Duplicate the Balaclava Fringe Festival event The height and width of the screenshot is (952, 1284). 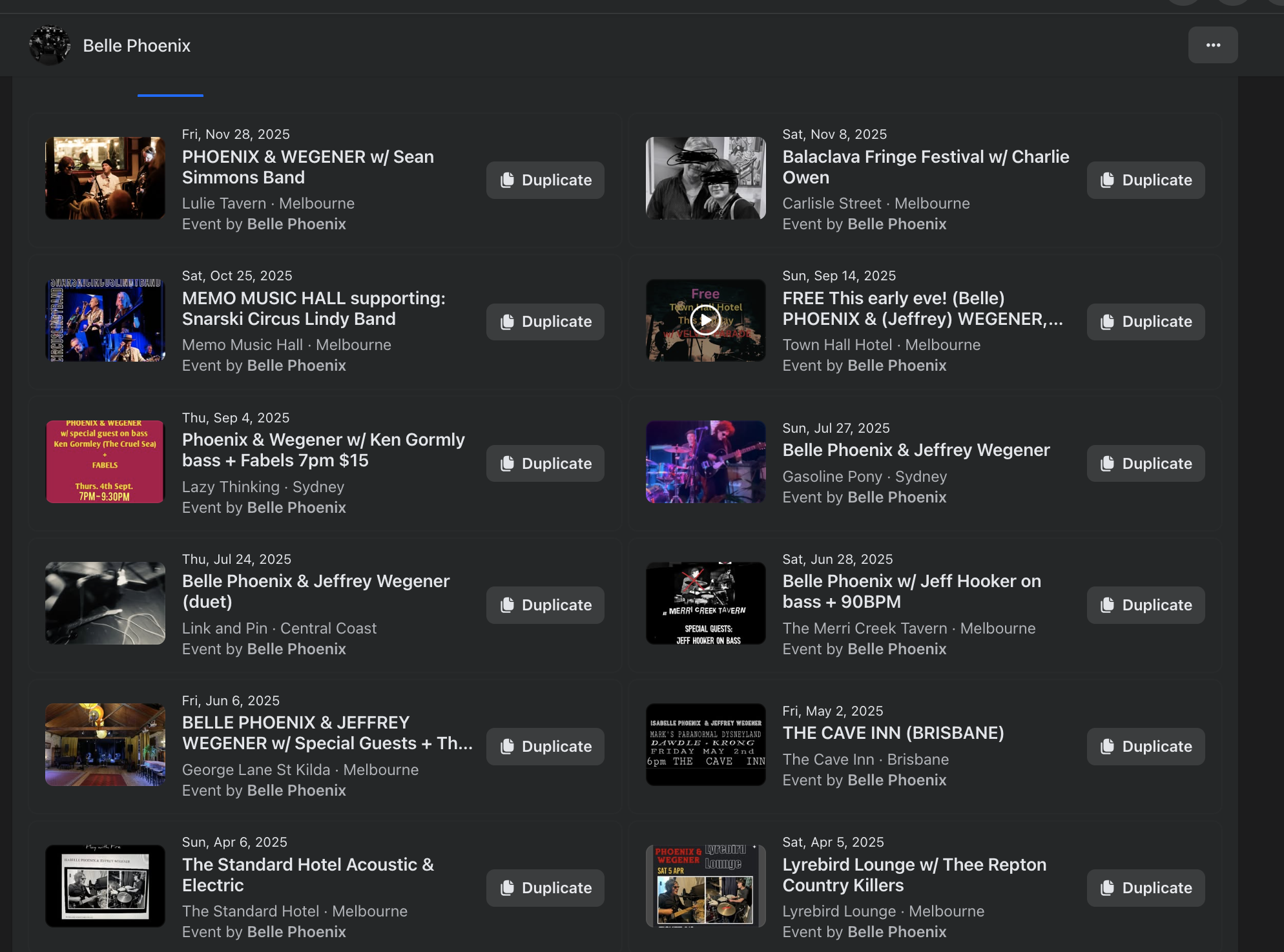click(x=1145, y=180)
